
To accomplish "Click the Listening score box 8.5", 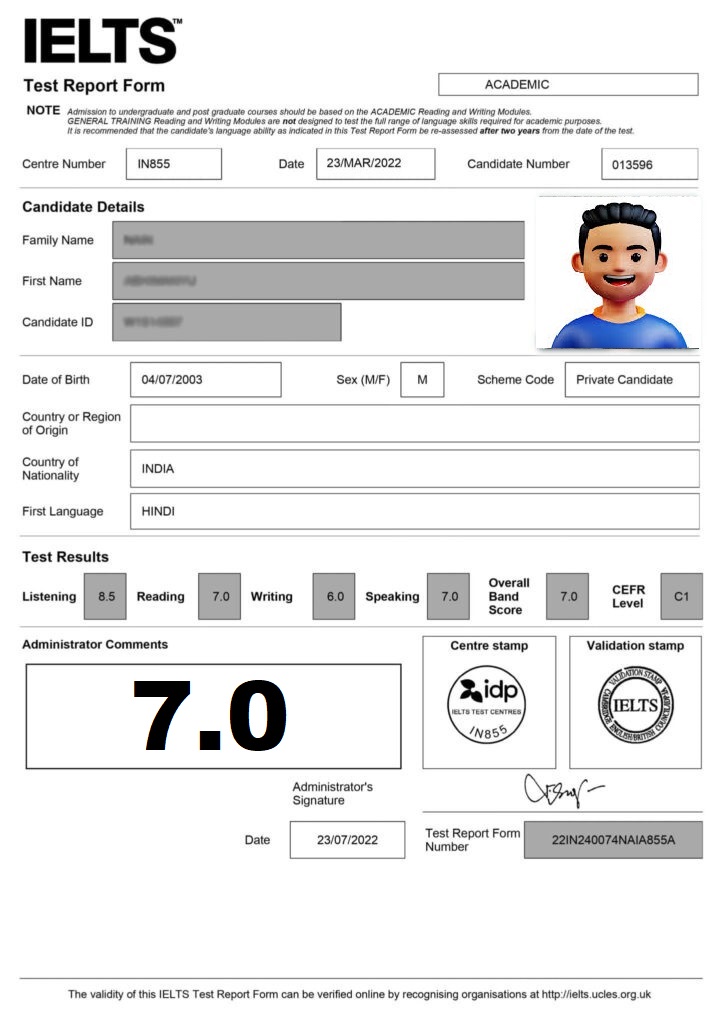I will pos(105,597).
